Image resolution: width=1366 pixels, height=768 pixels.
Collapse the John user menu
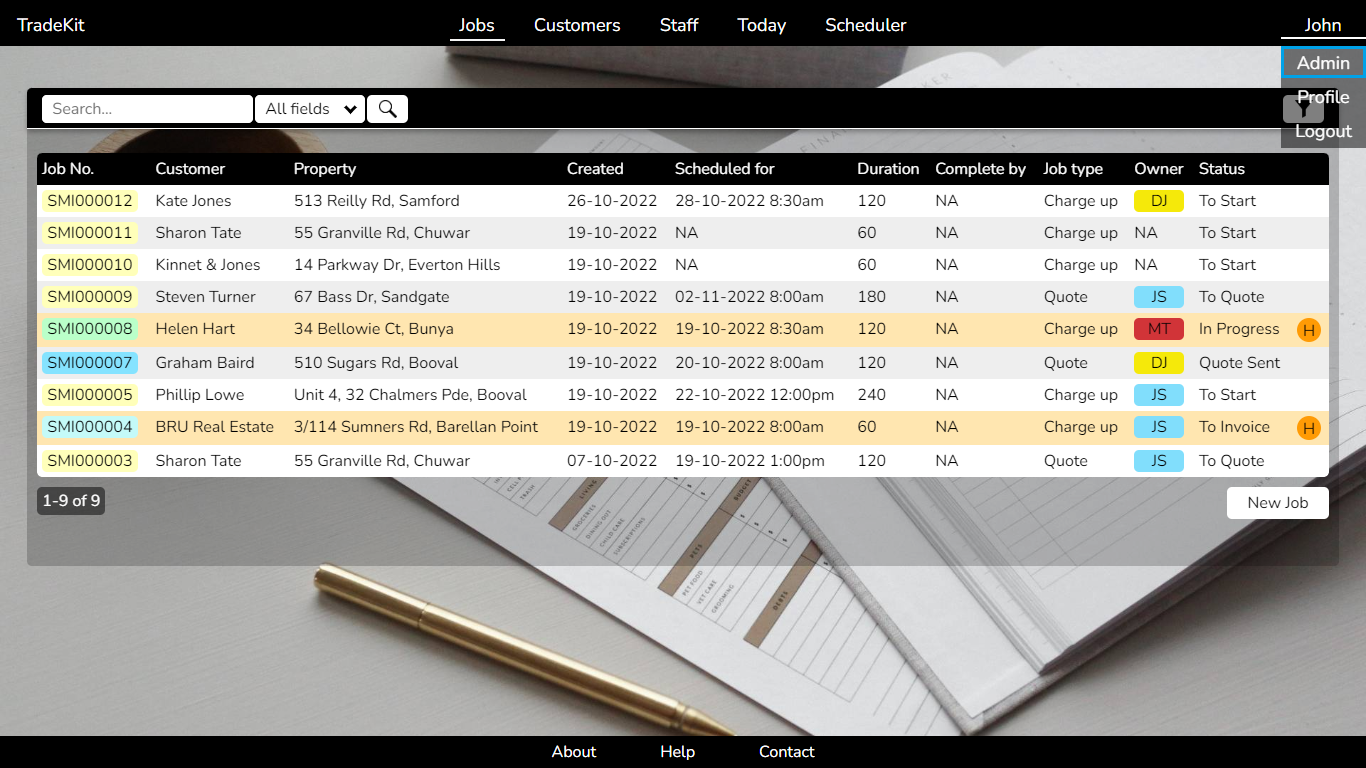coord(1323,25)
